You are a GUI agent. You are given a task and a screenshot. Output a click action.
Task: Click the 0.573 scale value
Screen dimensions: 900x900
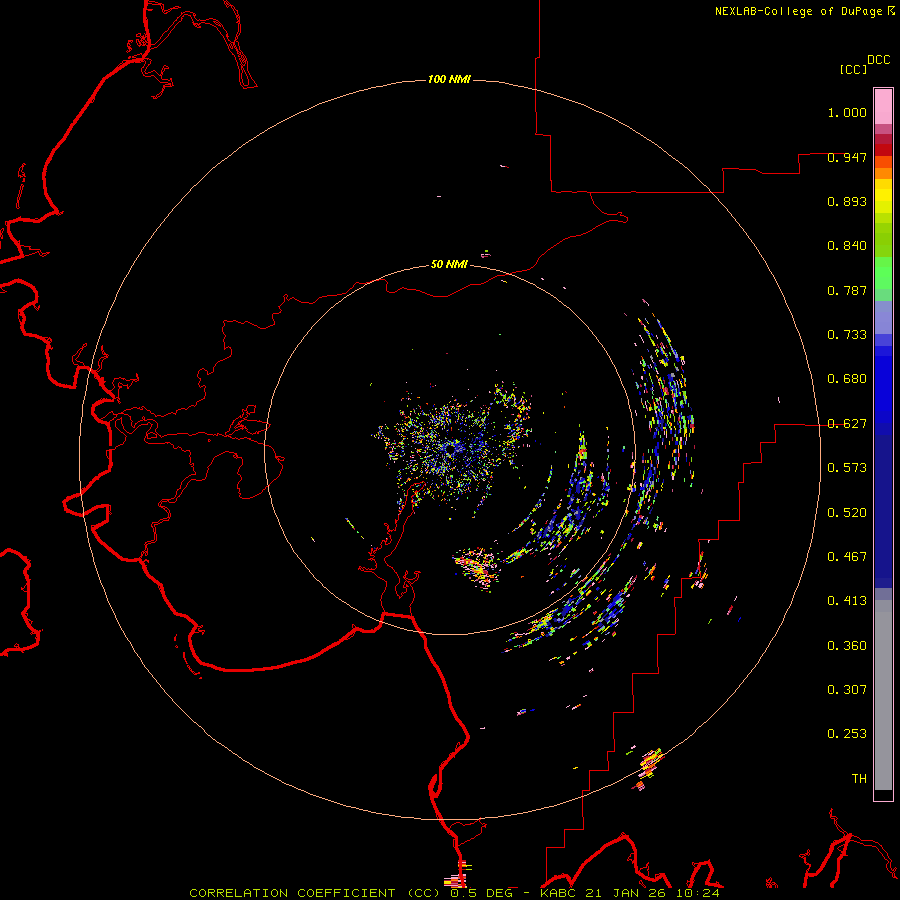coord(847,468)
